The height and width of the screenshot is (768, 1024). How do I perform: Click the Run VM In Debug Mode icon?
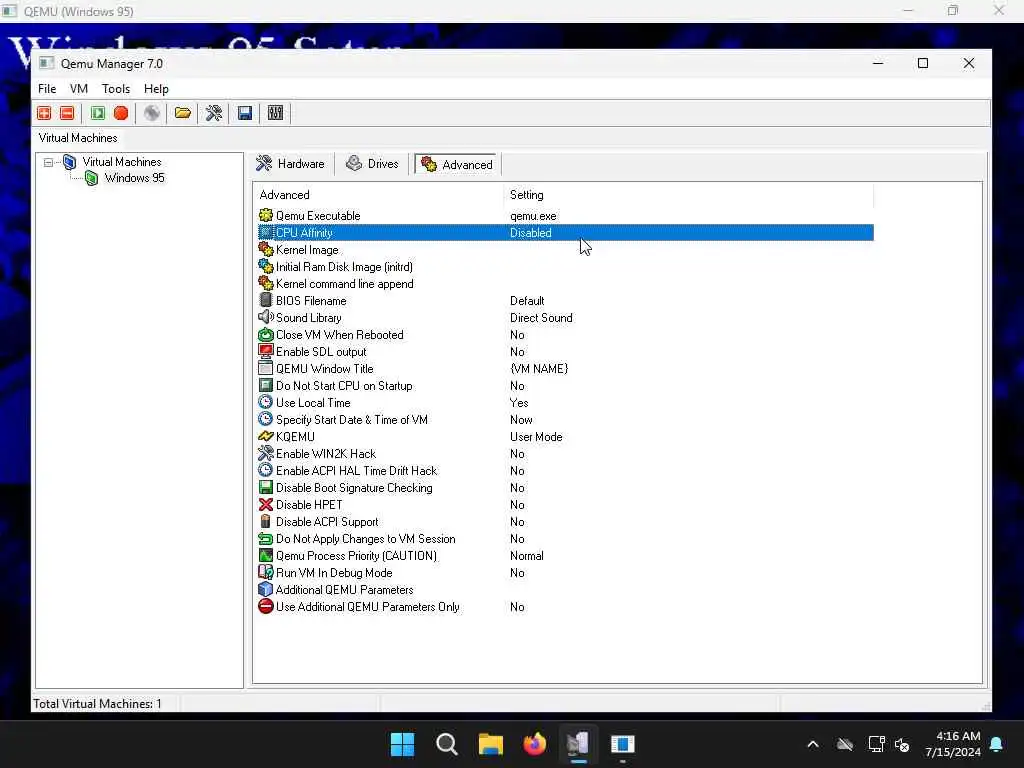point(266,572)
